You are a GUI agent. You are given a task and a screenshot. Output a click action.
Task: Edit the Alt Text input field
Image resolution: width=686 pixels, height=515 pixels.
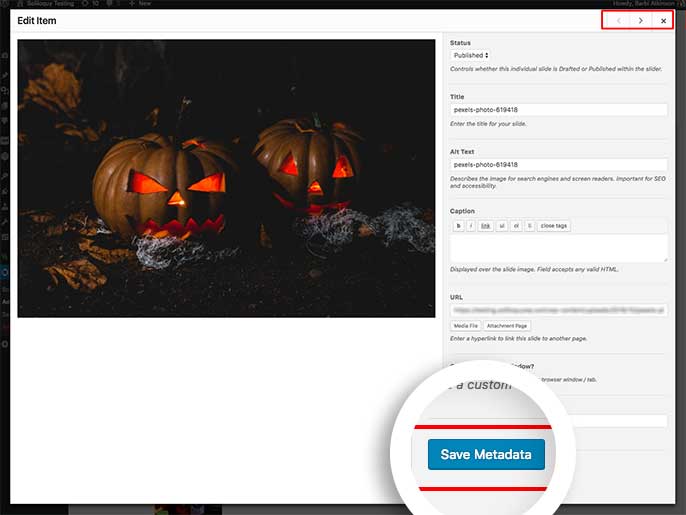coord(559,165)
